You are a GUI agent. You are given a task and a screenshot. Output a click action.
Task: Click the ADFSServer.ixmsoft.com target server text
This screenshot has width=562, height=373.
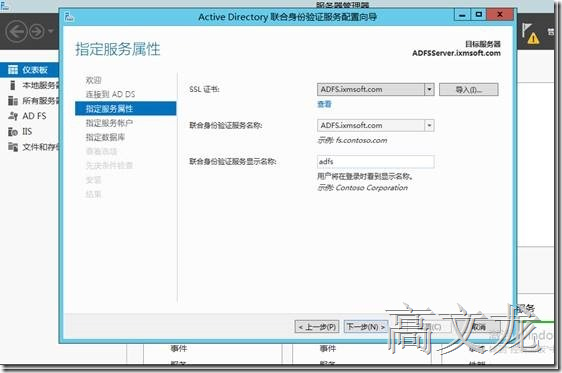[456, 53]
